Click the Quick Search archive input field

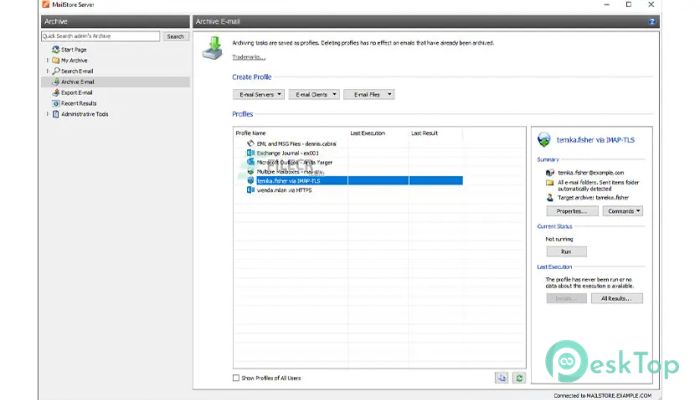click(100, 36)
